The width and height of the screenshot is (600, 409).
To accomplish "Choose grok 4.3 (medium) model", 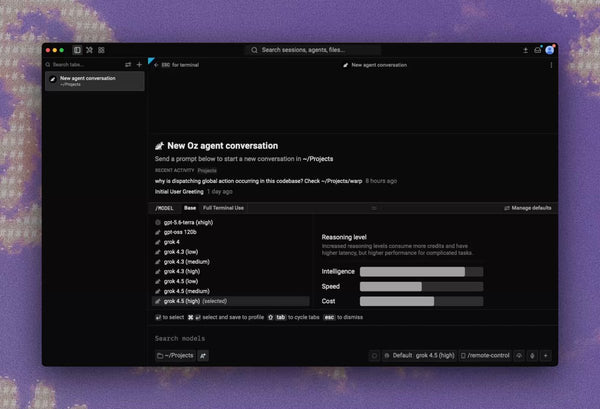I will point(230,262).
